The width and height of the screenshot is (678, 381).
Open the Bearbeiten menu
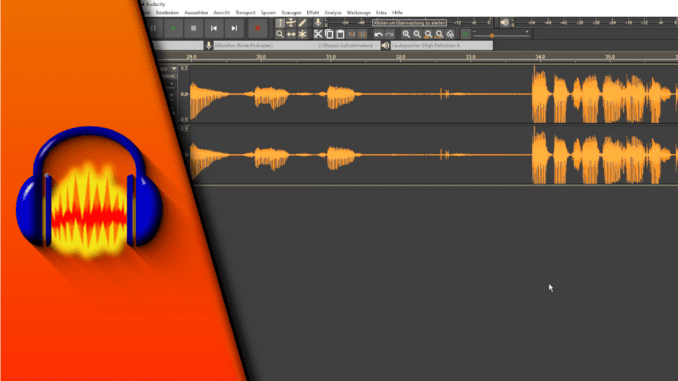click(x=167, y=13)
